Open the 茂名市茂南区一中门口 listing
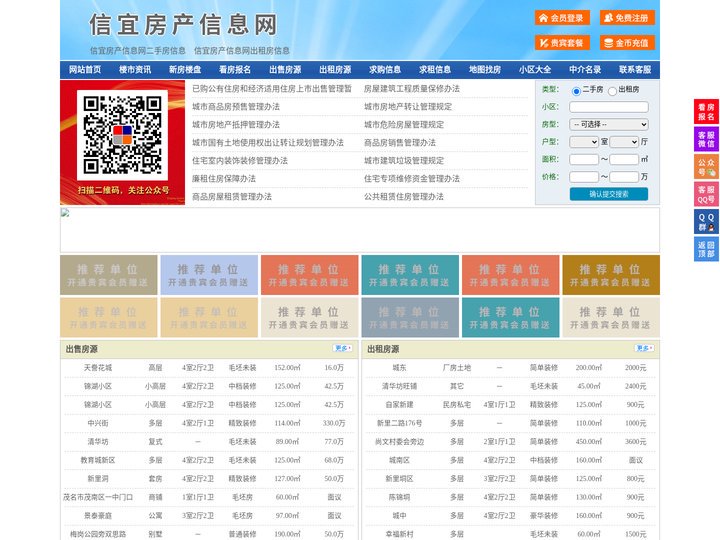Screen dimensions: 720x540 tap(98, 497)
